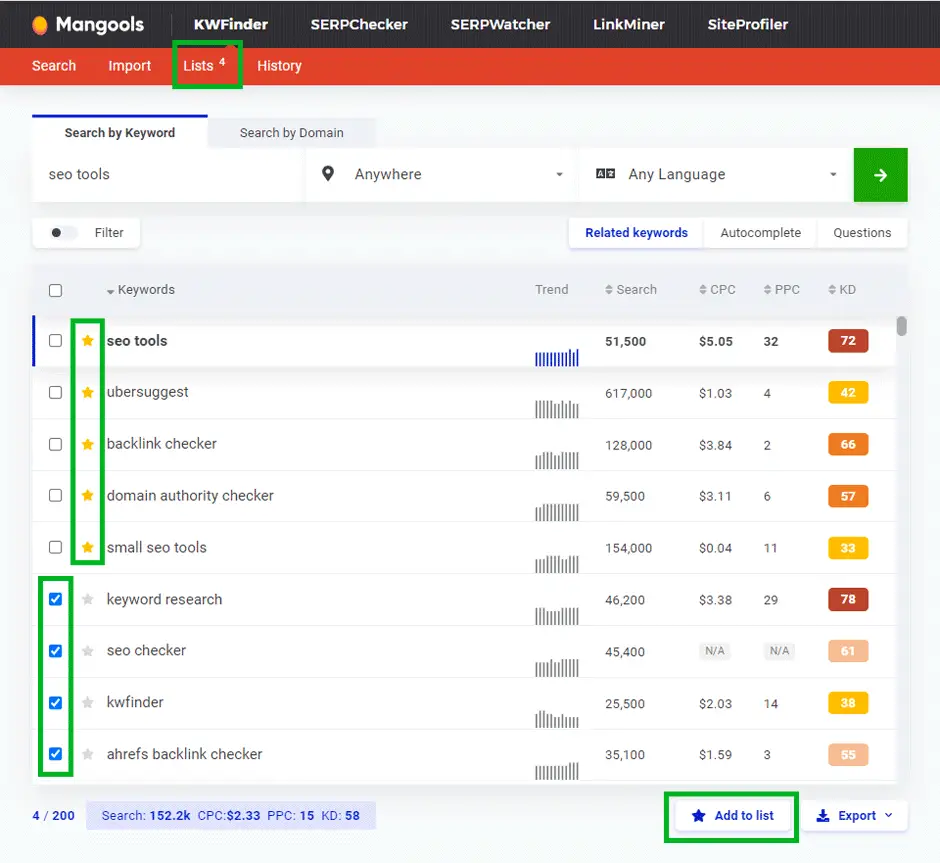Sort by the Search volume column
This screenshot has width=940, height=863.
(631, 290)
